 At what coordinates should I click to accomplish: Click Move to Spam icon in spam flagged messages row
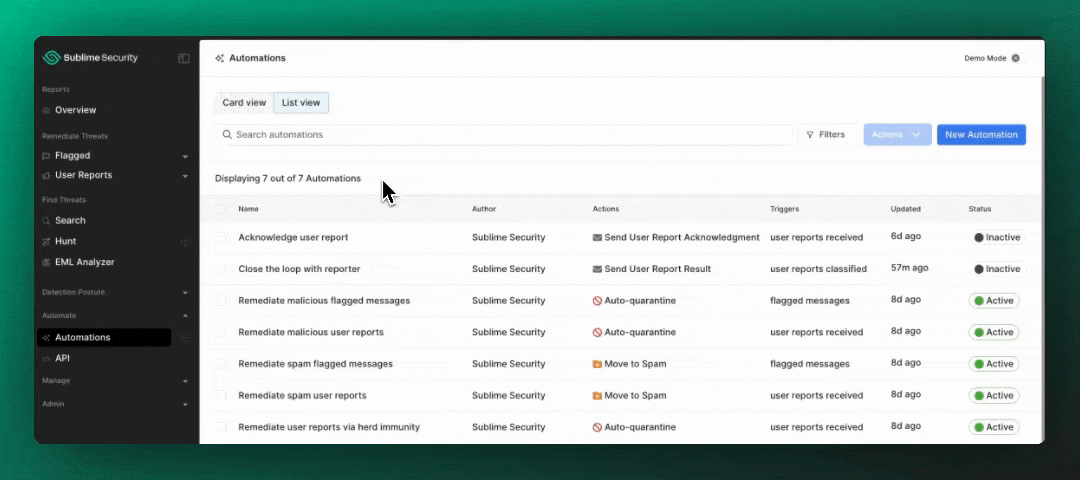[x=597, y=364]
